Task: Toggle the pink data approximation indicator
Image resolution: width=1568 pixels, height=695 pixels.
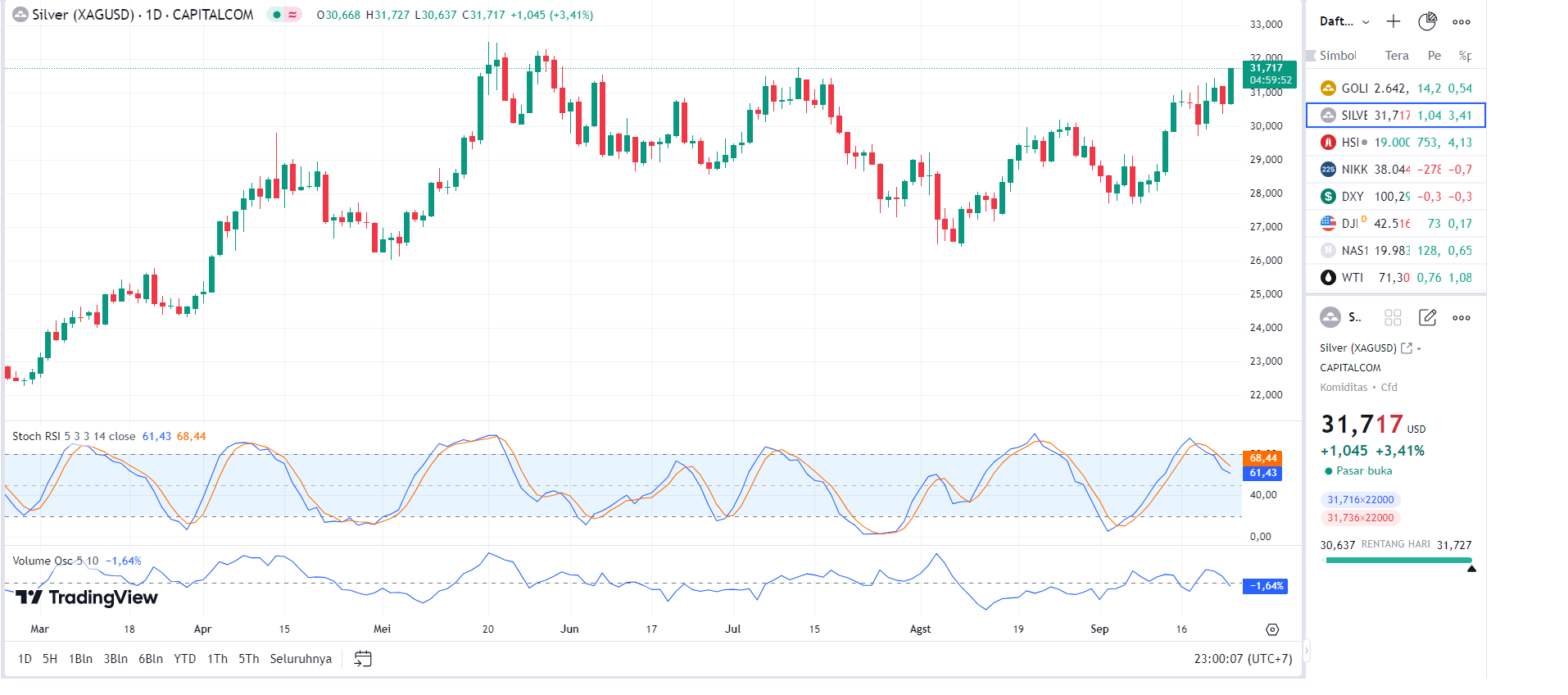Action: click(292, 15)
